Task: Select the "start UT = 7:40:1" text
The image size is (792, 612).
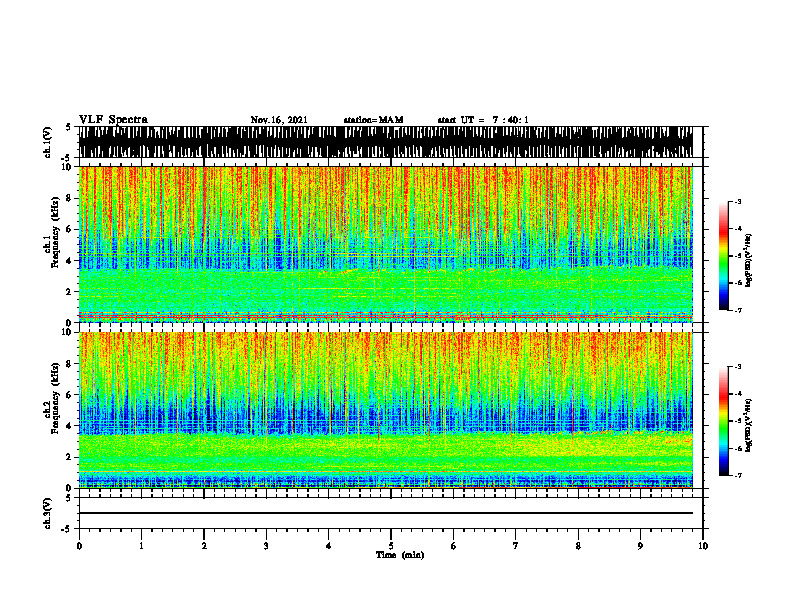Action: 483,120
